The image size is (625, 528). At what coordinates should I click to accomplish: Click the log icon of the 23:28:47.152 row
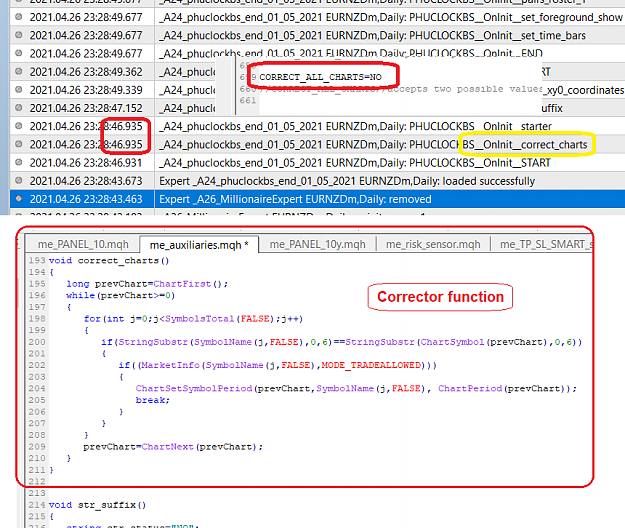coord(18,108)
